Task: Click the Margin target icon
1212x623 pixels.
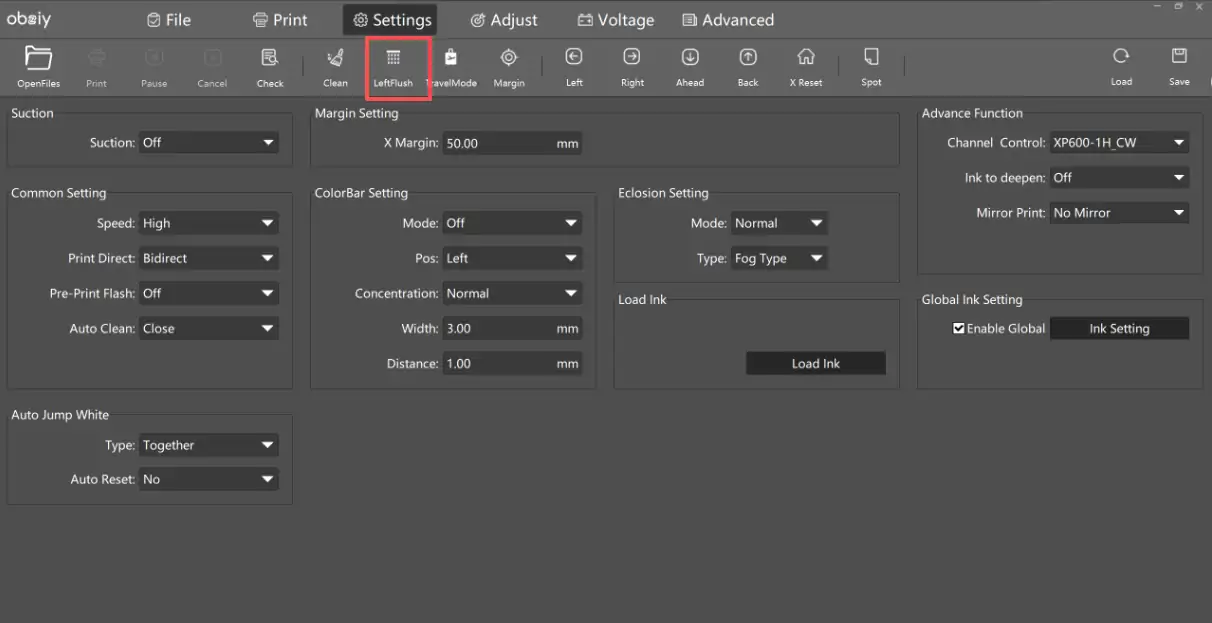Action: coord(509,57)
